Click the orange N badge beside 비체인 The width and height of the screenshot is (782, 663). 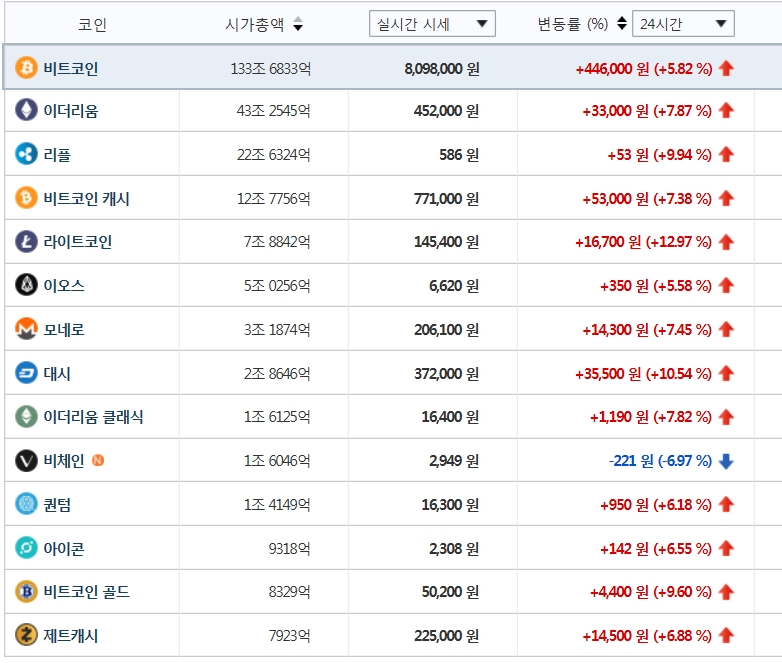point(98,461)
